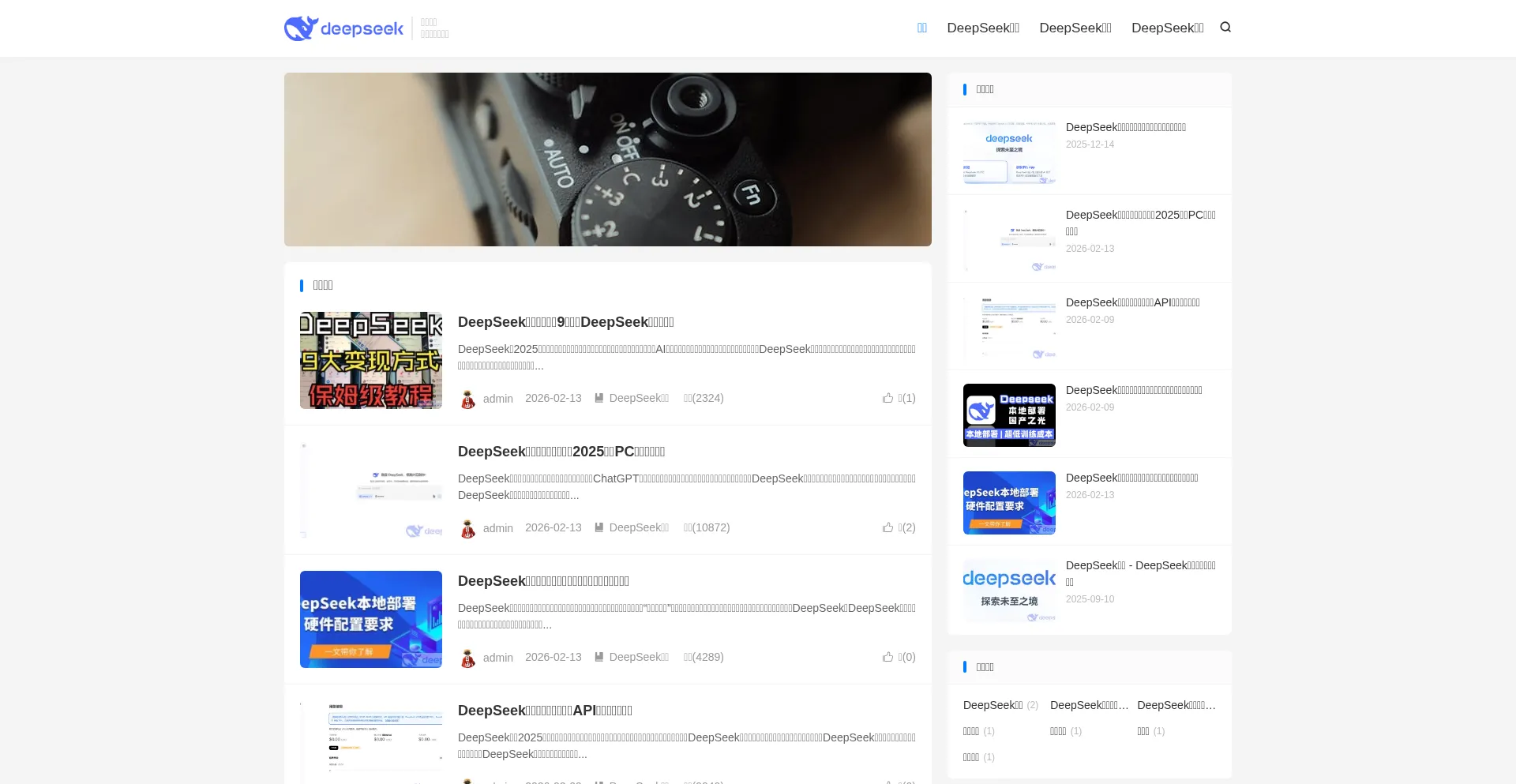Click the sidebar date "2025-12-14"

[x=1090, y=144]
